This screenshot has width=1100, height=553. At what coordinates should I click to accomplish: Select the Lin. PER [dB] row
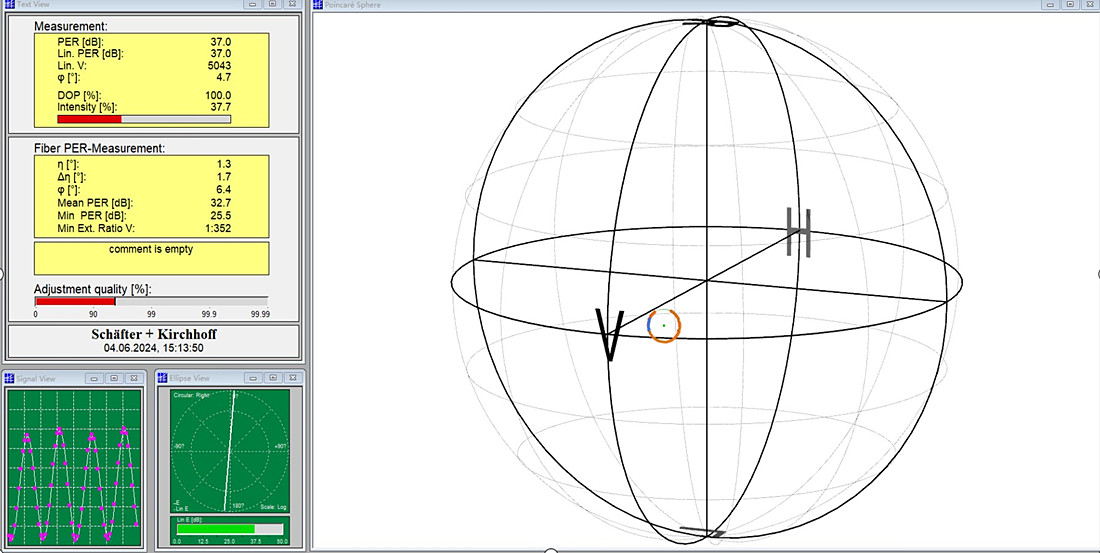pos(144,53)
